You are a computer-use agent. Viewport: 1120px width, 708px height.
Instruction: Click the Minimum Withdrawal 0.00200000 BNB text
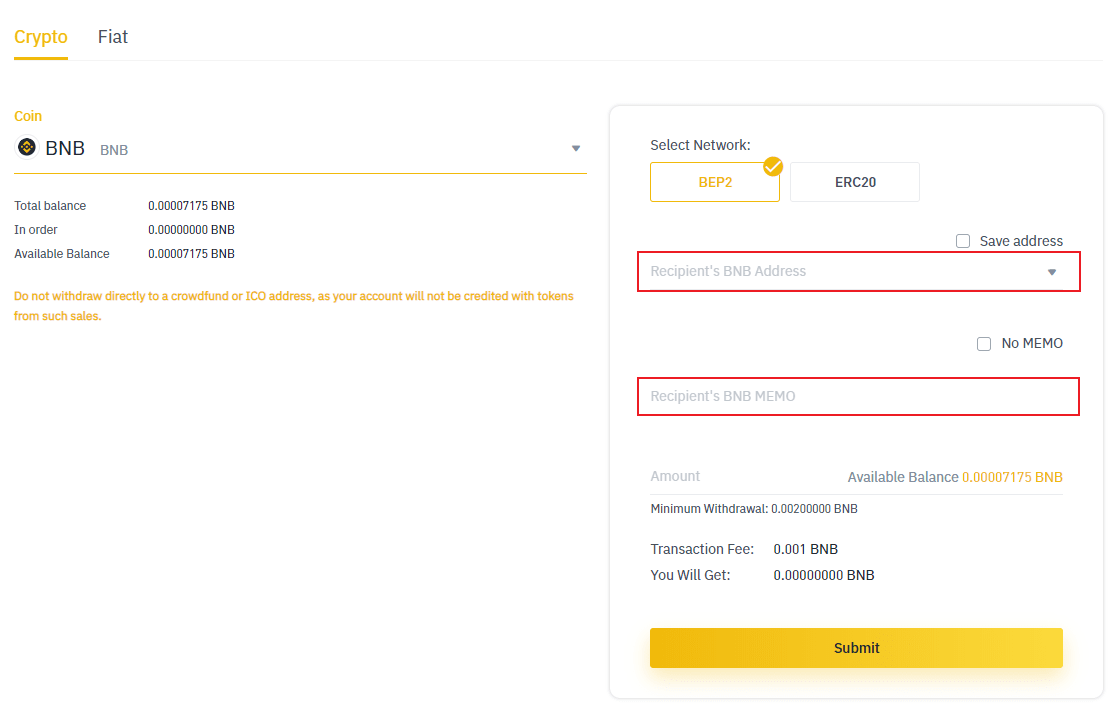(x=754, y=509)
